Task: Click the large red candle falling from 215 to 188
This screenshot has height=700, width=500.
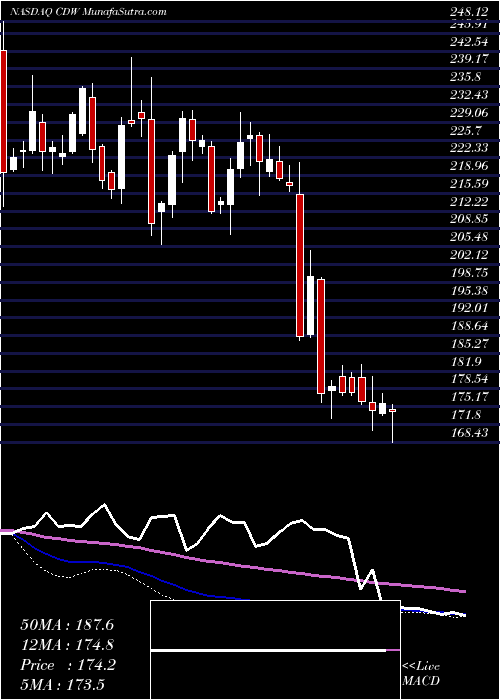Action: 300,265
